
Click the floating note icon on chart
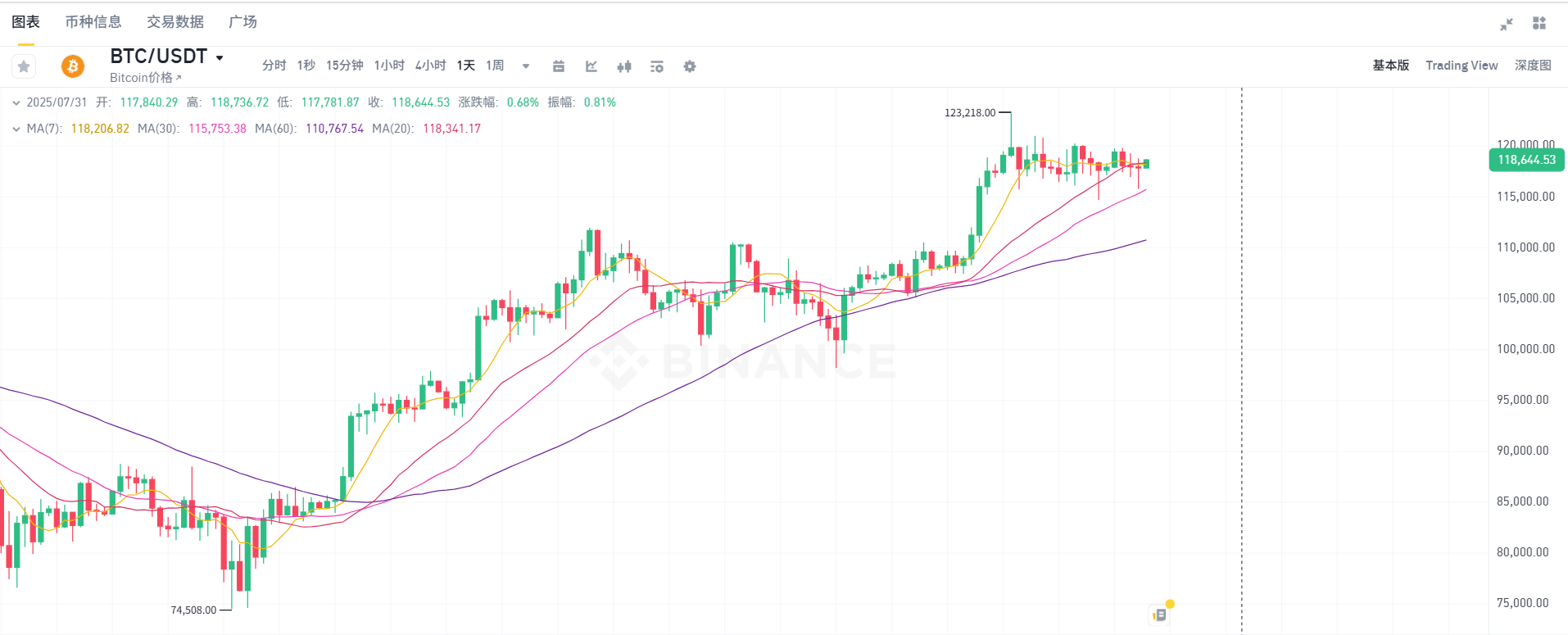pyautogui.click(x=1160, y=614)
